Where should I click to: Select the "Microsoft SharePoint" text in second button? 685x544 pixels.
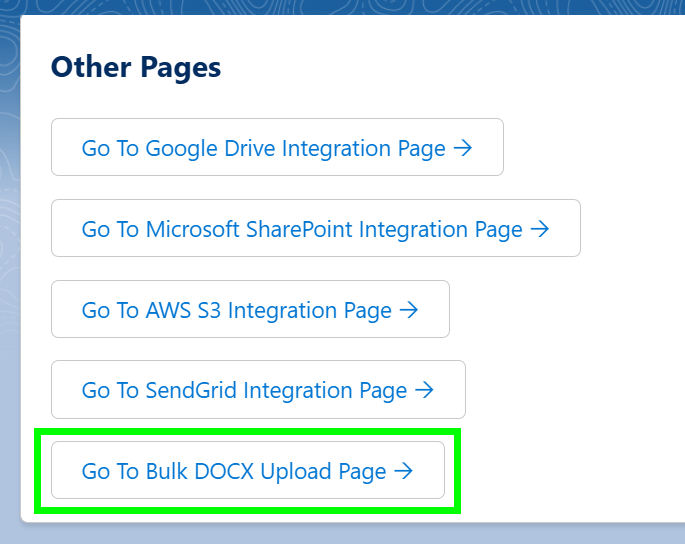(x=249, y=229)
